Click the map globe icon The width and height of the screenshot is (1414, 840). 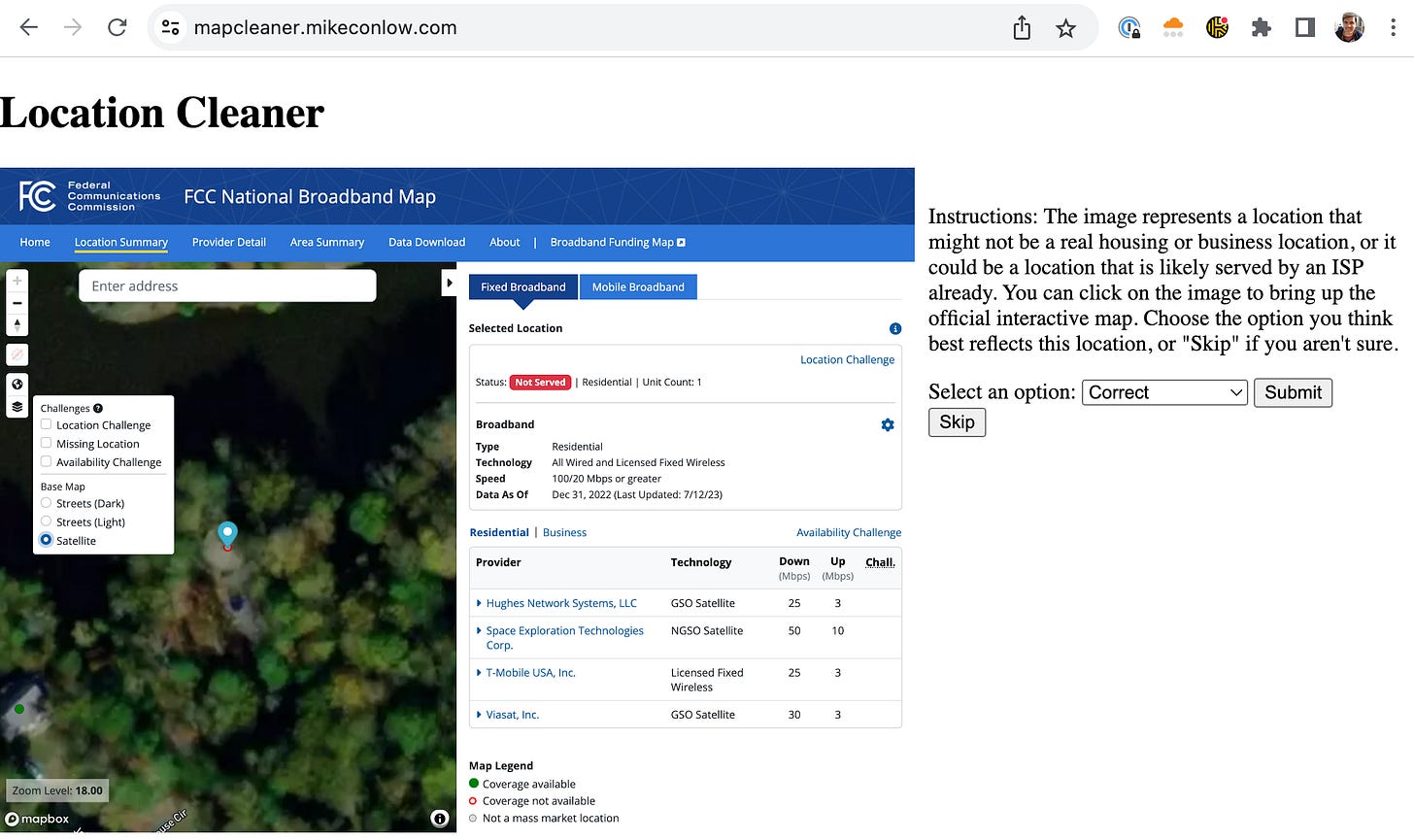tap(17, 384)
